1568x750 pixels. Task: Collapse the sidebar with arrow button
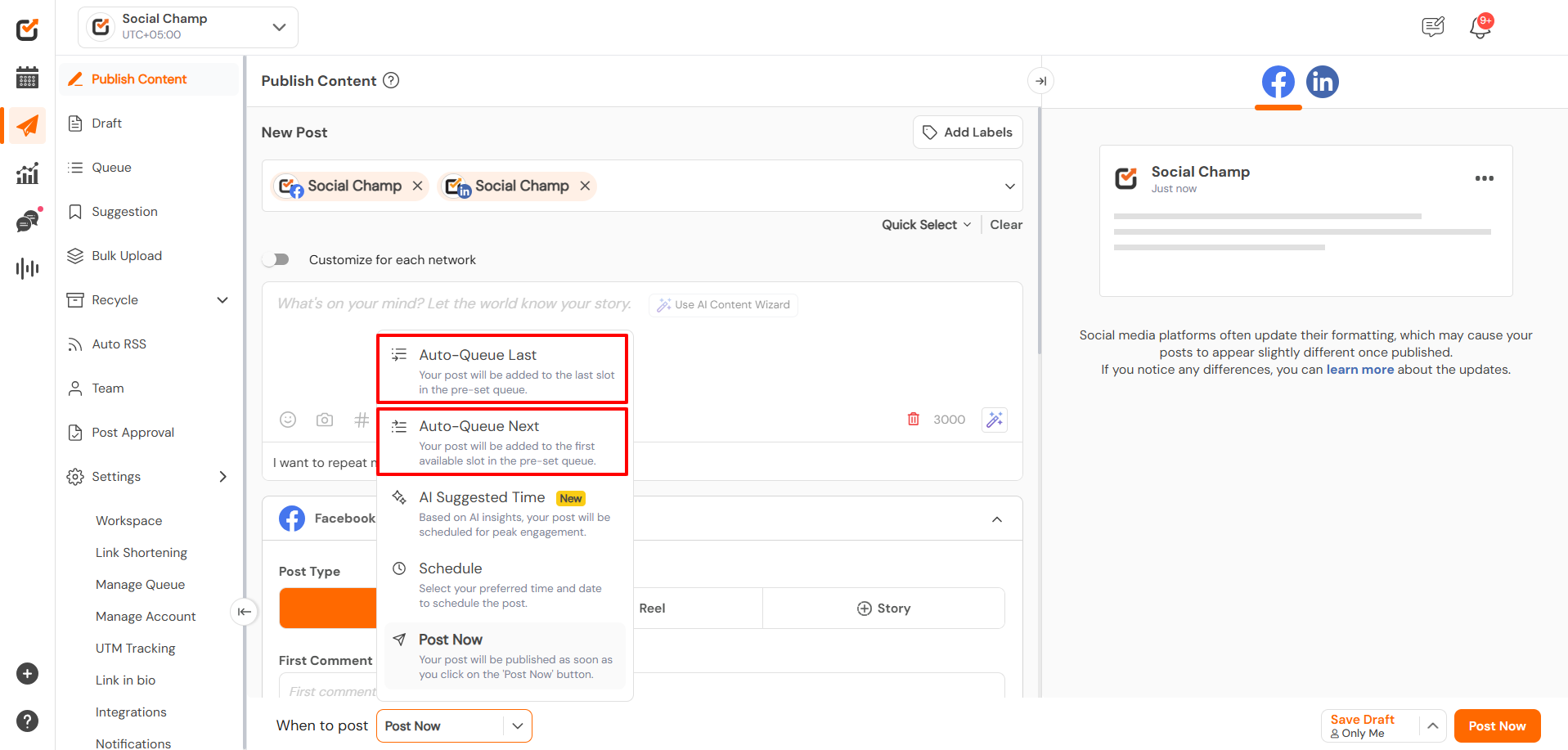click(x=244, y=612)
